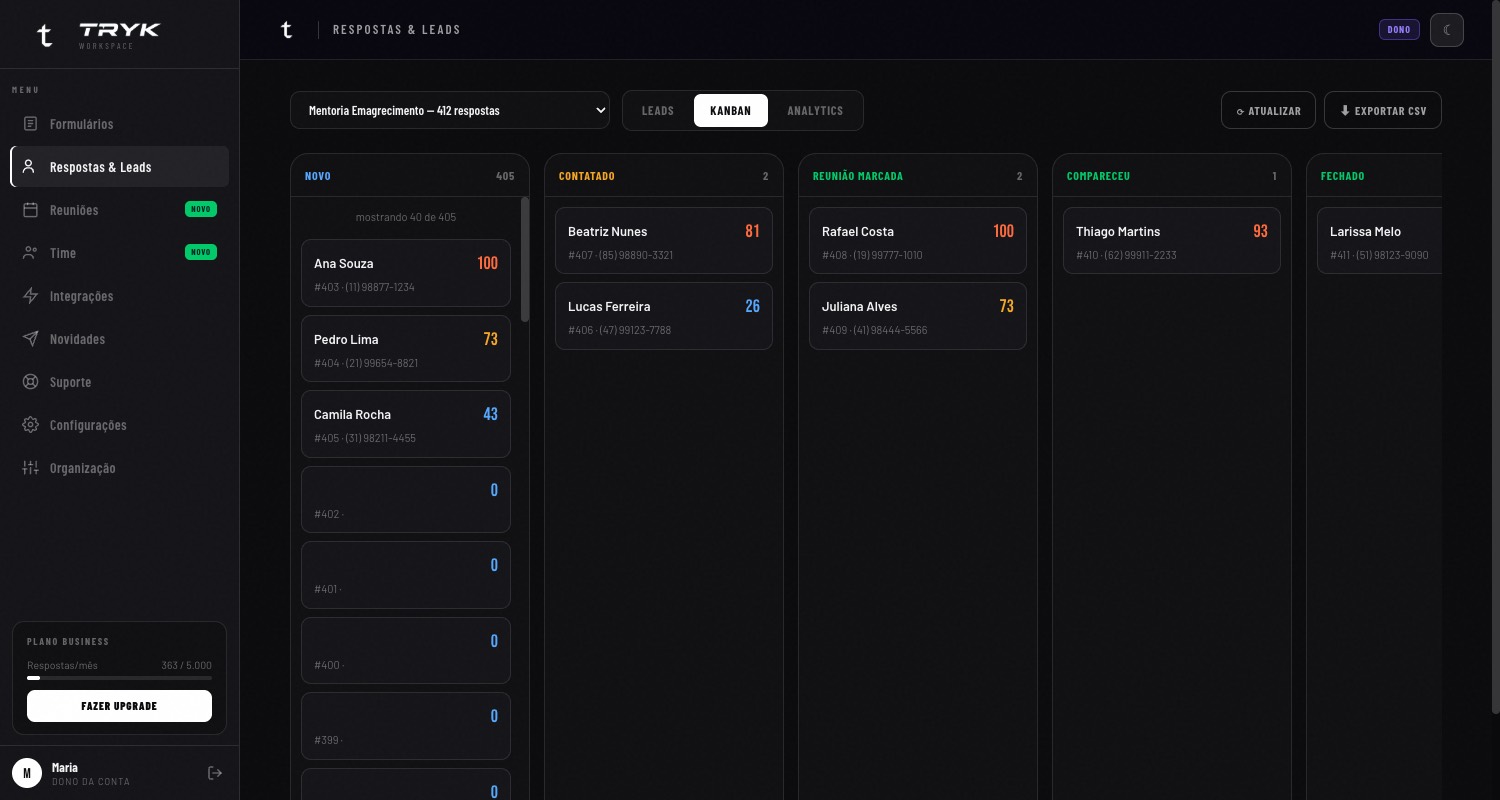Click the Respostas & Leads person icon
The height and width of the screenshot is (800, 1500).
pos(29,167)
